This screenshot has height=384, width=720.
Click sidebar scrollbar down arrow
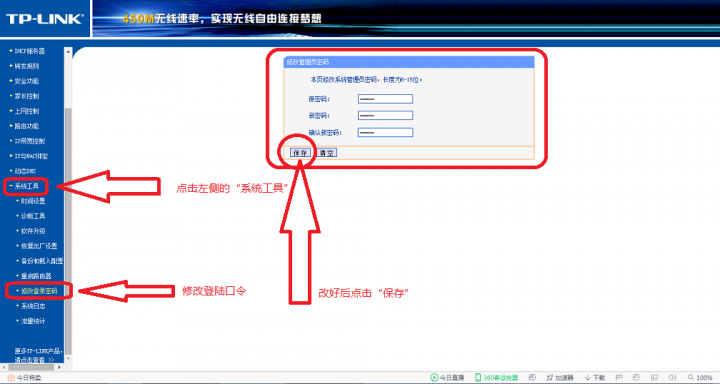pos(68,359)
